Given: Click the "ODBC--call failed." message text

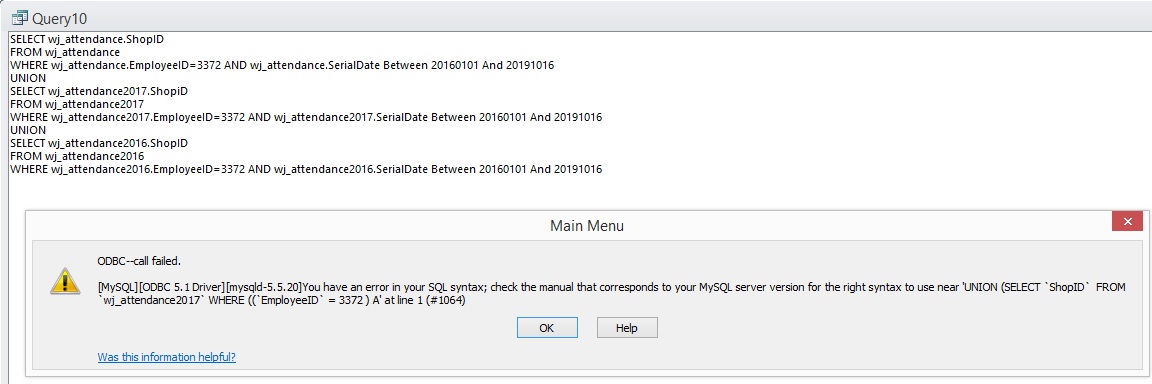Looking at the screenshot, I should 139,261.
